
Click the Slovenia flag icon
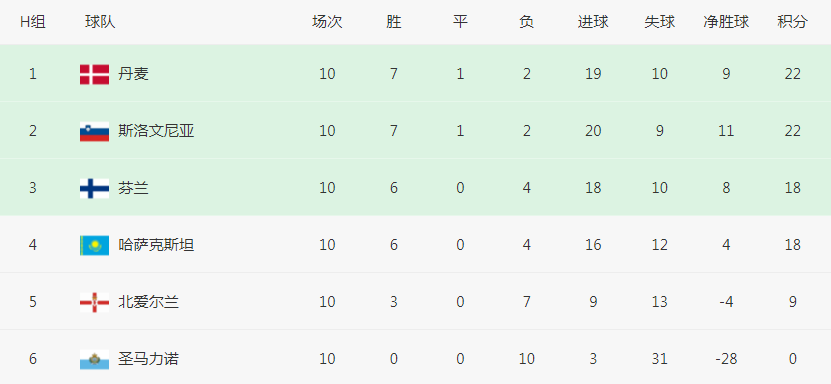94,131
